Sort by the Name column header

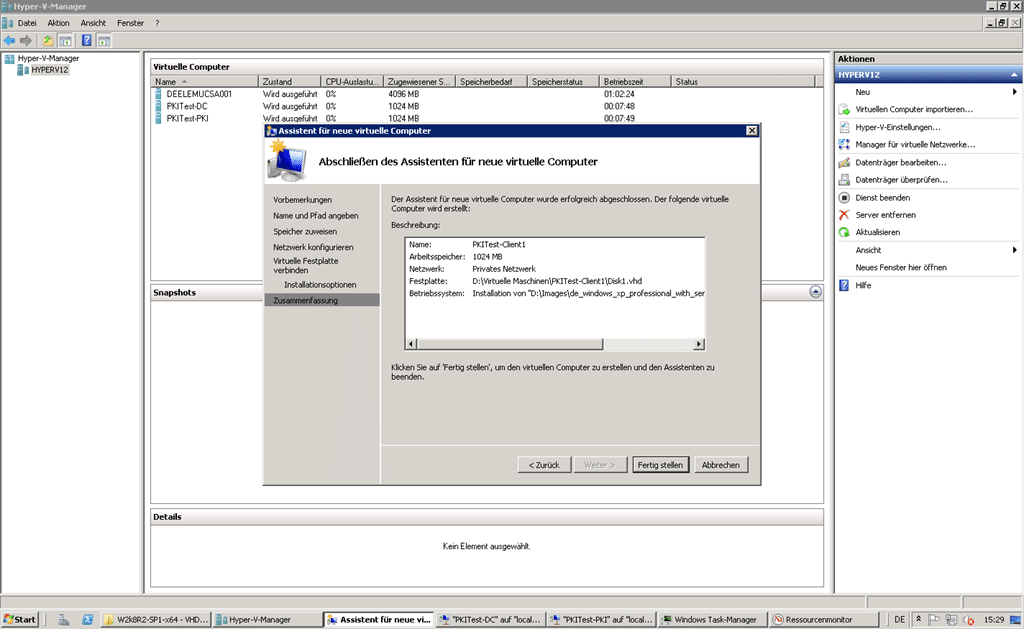pyautogui.click(x=205, y=82)
